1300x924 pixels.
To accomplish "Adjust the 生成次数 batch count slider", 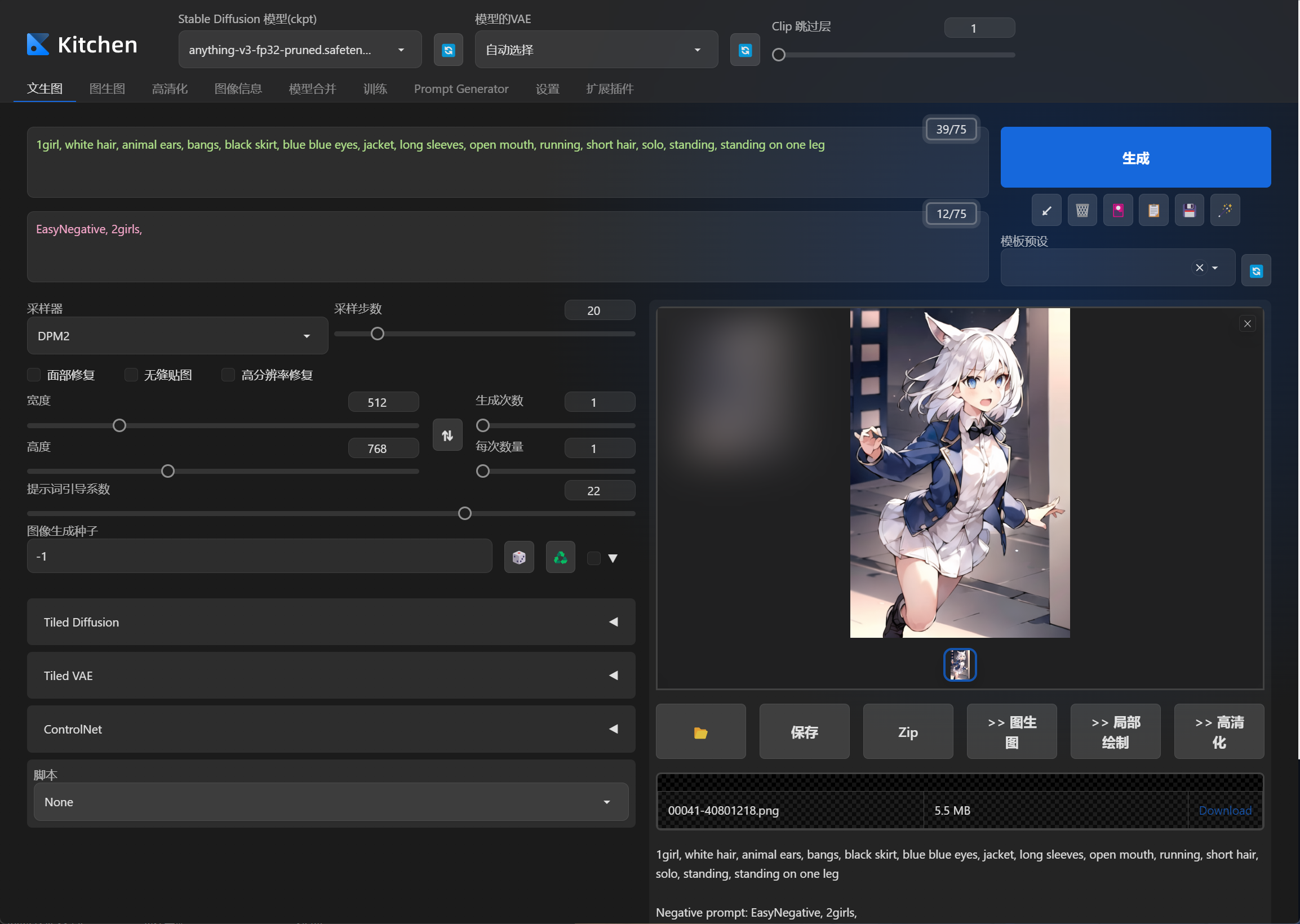I will point(555,425).
